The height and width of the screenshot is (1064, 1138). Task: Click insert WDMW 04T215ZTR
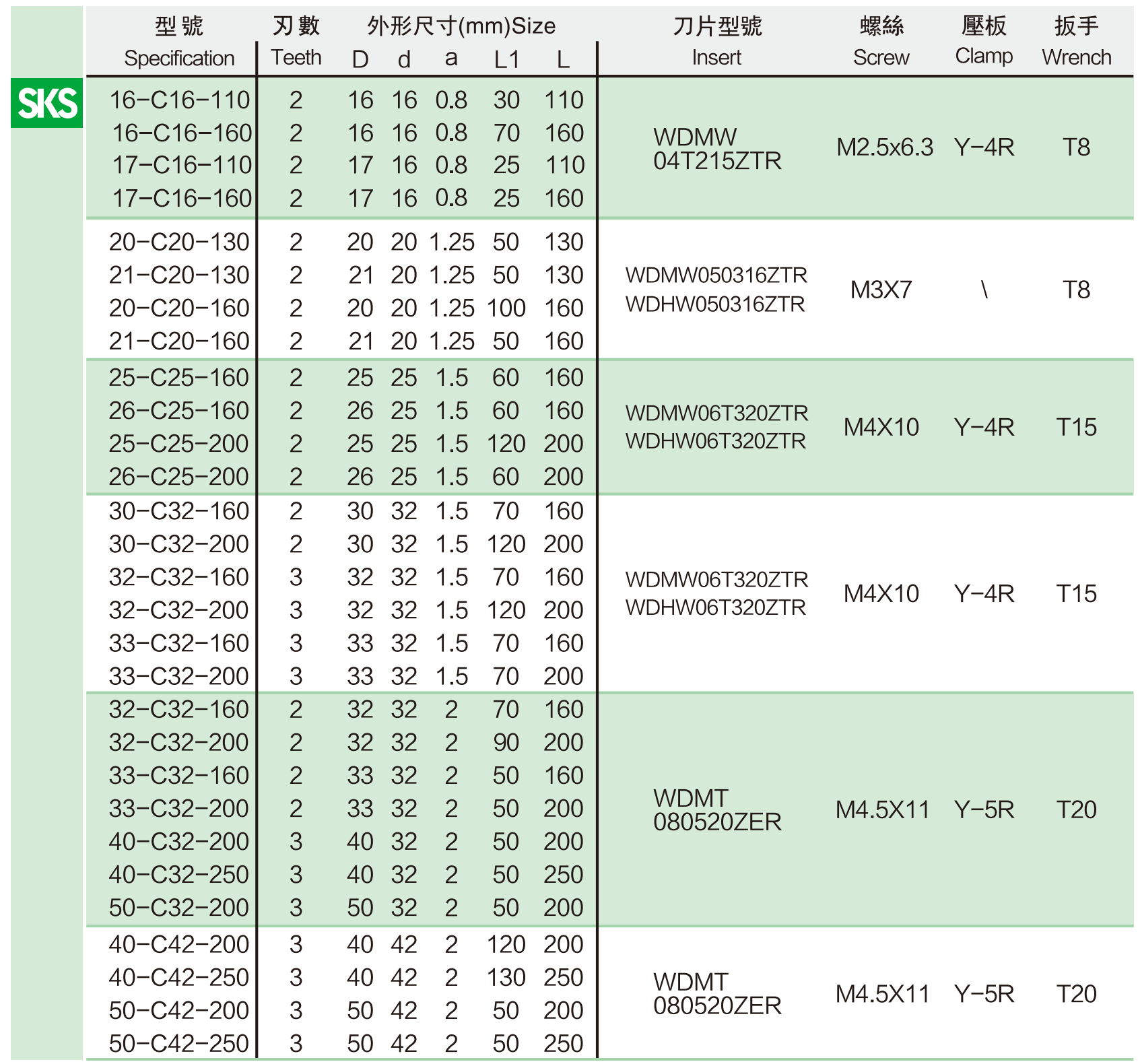[717, 149]
